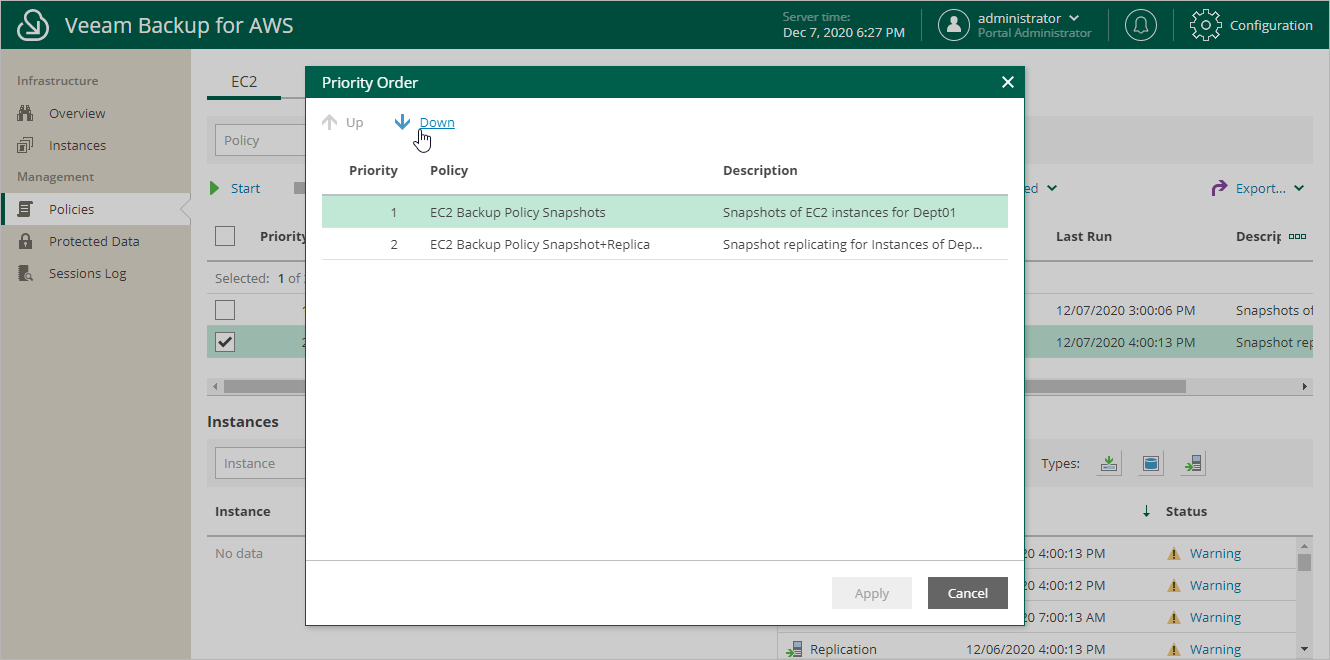The height and width of the screenshot is (660, 1330).
Task: Sort the dialog by the Priority column
Action: point(373,170)
